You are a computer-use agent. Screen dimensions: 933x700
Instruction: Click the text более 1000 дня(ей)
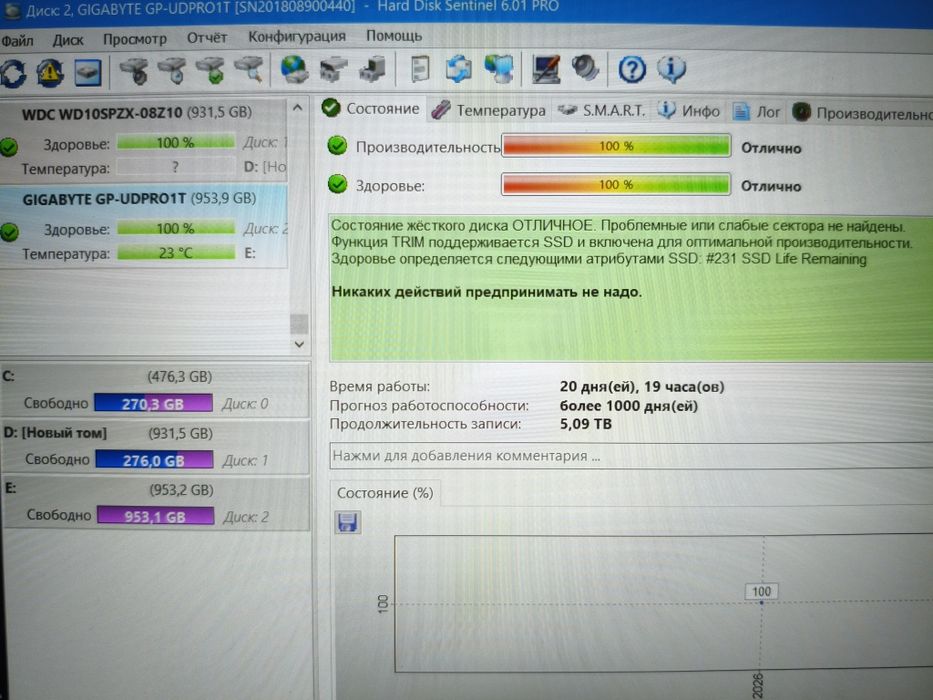(x=628, y=405)
